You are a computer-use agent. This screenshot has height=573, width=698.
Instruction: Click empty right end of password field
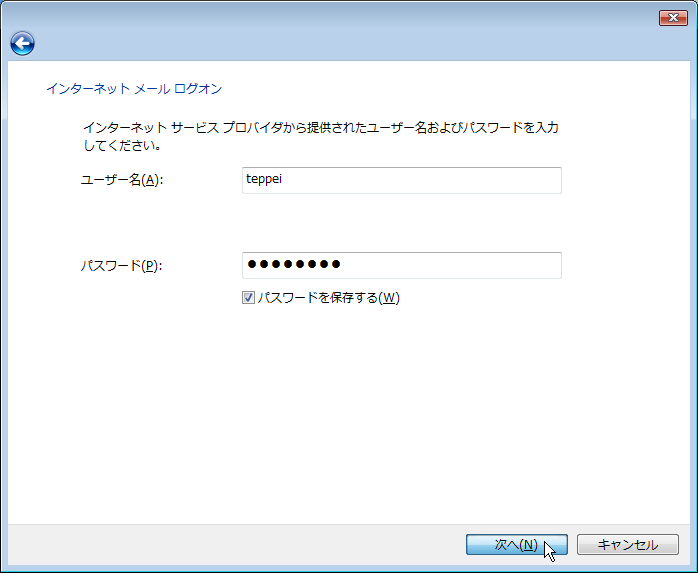[x=512, y=265]
